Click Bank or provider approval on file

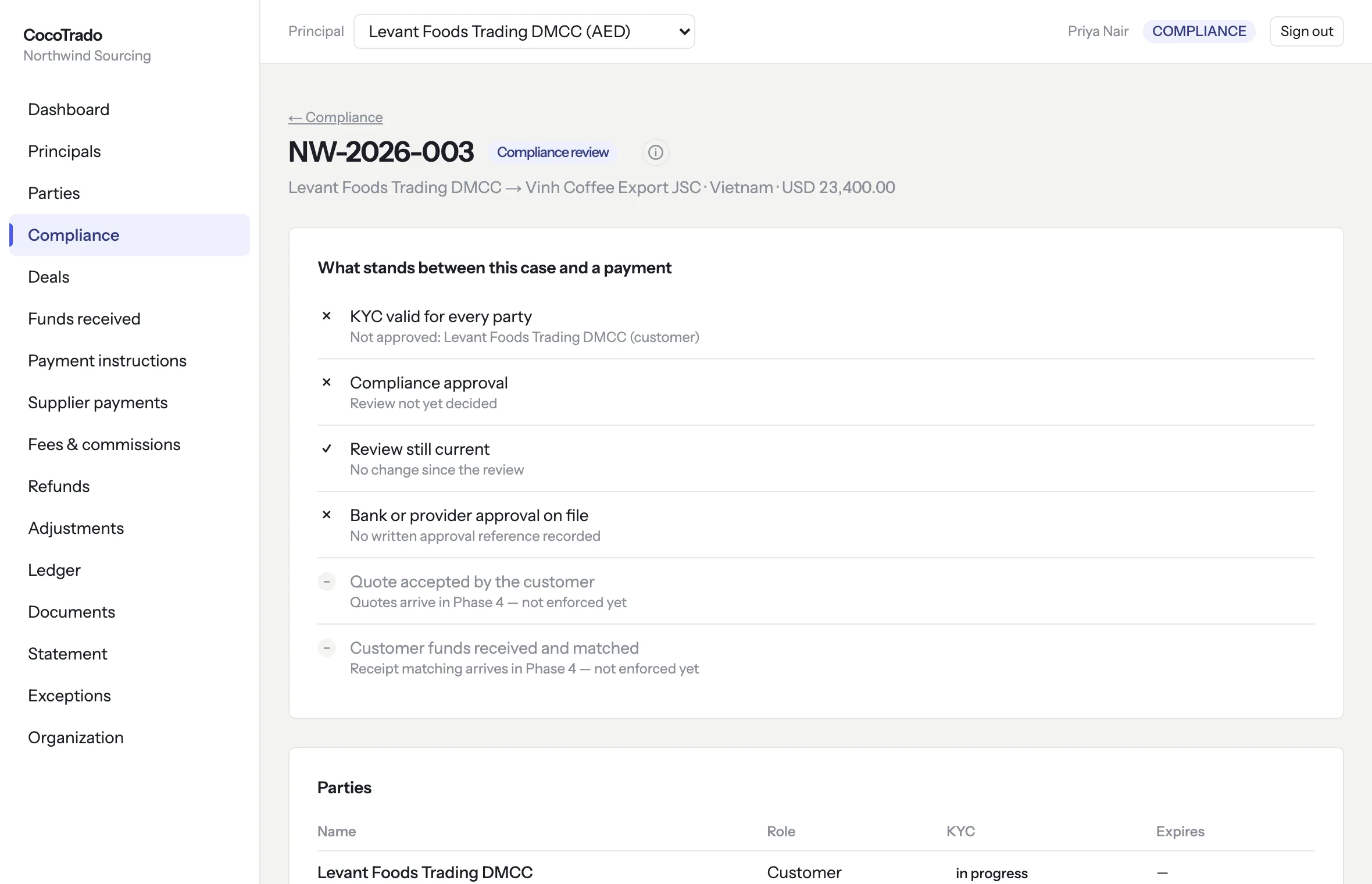point(469,515)
